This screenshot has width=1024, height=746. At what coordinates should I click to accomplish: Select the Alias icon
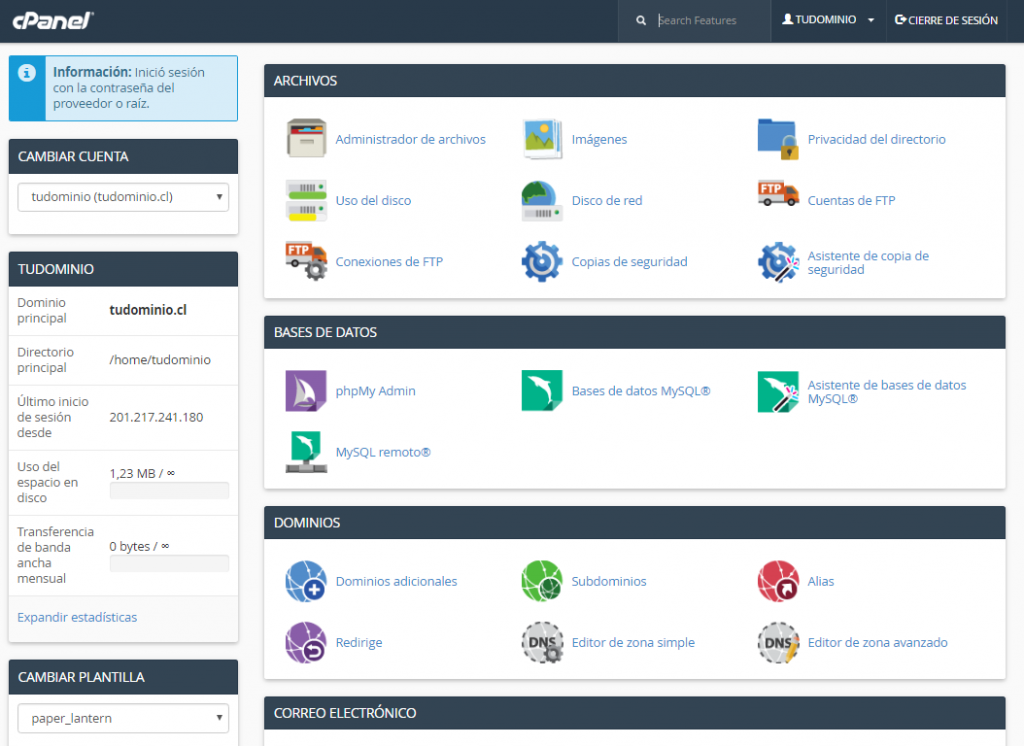778,580
